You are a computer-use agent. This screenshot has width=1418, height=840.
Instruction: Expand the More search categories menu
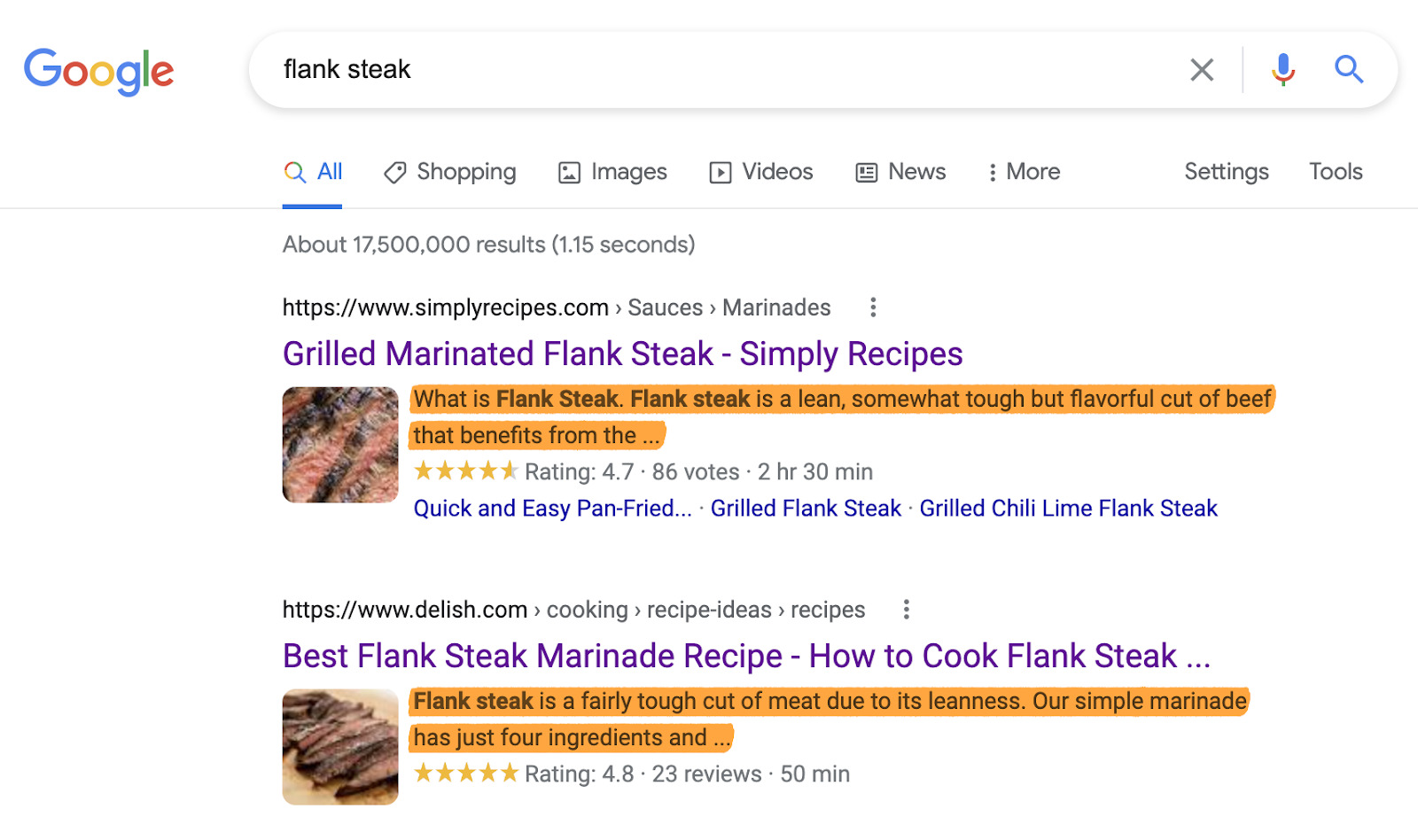(x=1025, y=172)
